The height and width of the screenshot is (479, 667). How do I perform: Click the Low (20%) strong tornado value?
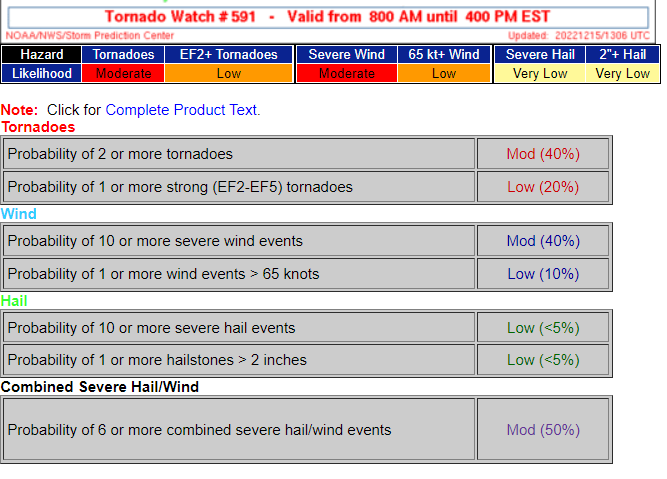(543, 187)
